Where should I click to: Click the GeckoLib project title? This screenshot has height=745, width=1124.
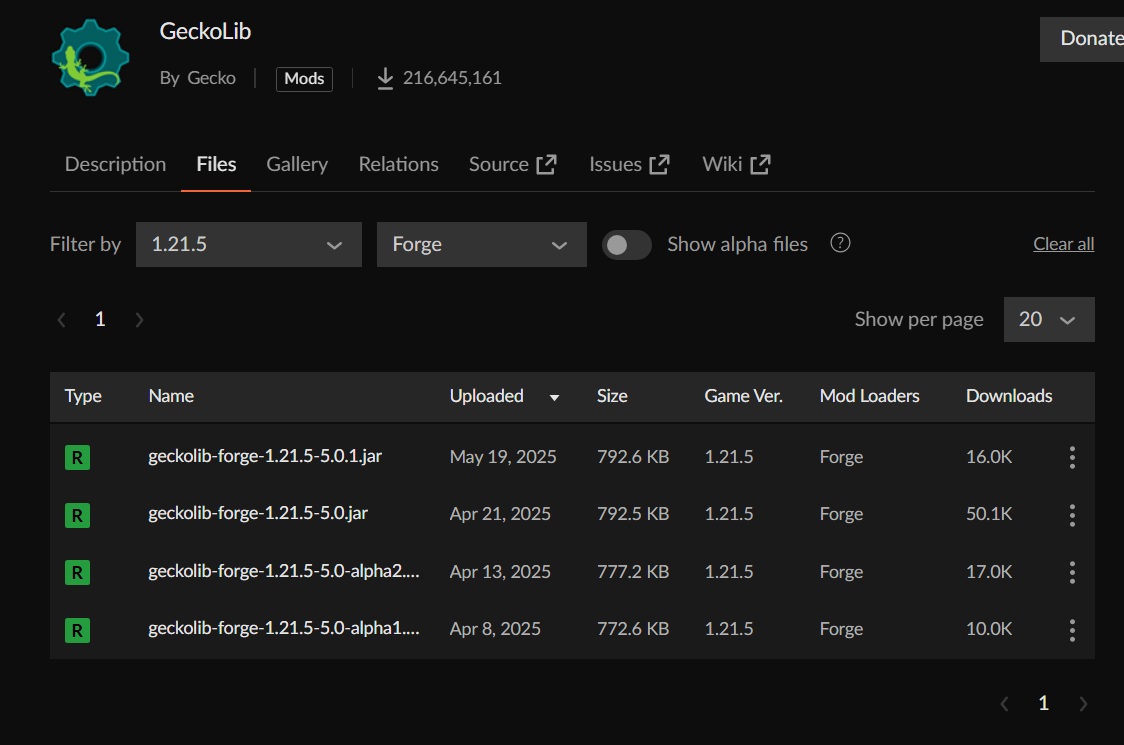click(205, 32)
